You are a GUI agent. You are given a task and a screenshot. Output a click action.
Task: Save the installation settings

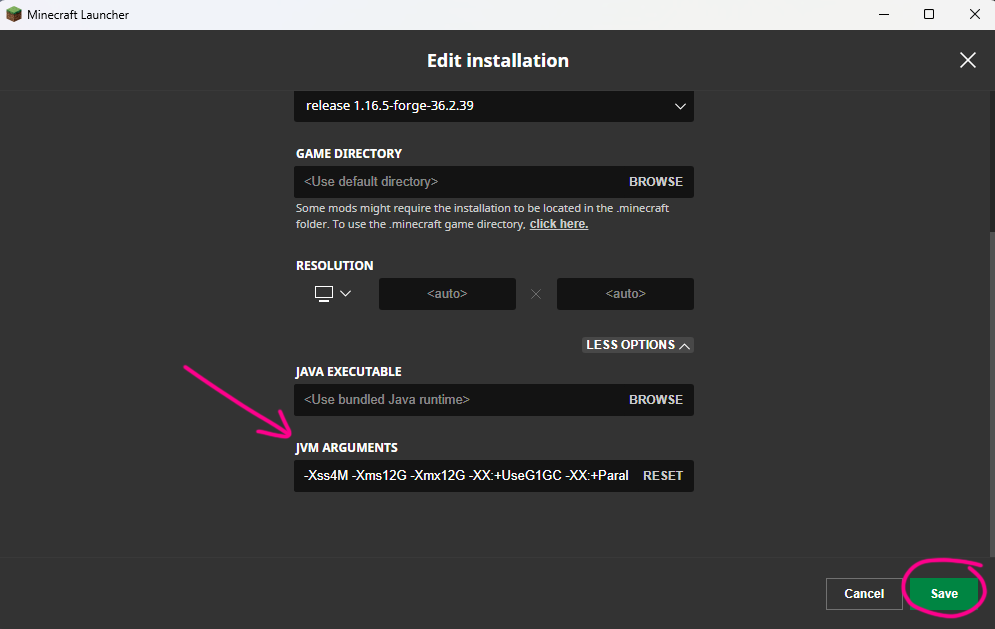point(944,594)
